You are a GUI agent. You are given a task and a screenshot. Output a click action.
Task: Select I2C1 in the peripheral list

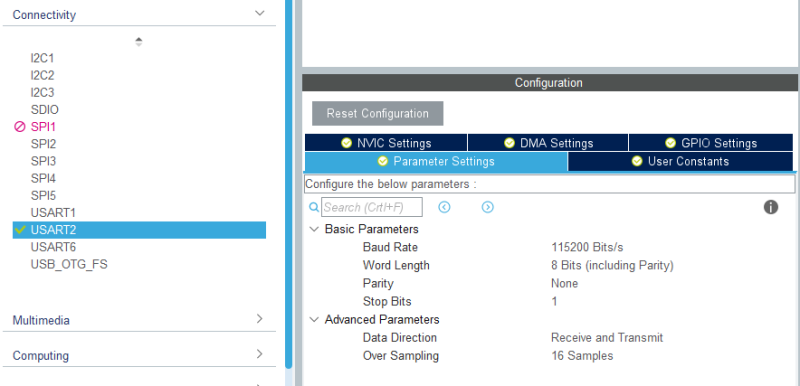[42, 59]
